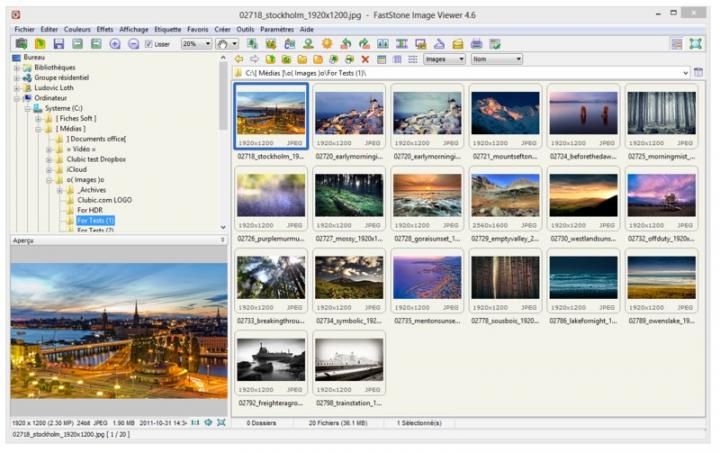This screenshot has width=720, height=453.
Task: Click the red X delete icon
Action: [x=365, y=59]
